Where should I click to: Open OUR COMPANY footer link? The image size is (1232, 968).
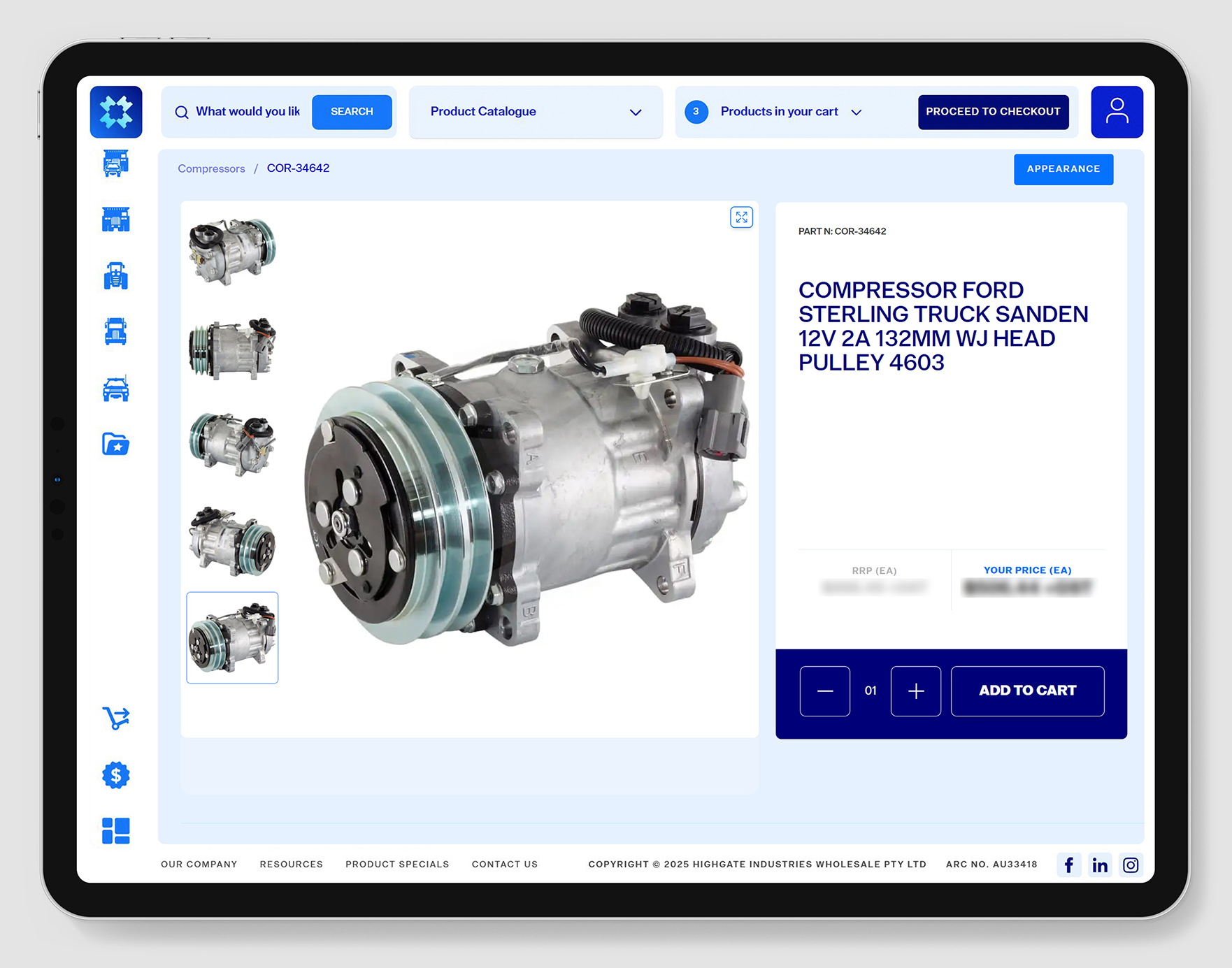[x=199, y=865]
